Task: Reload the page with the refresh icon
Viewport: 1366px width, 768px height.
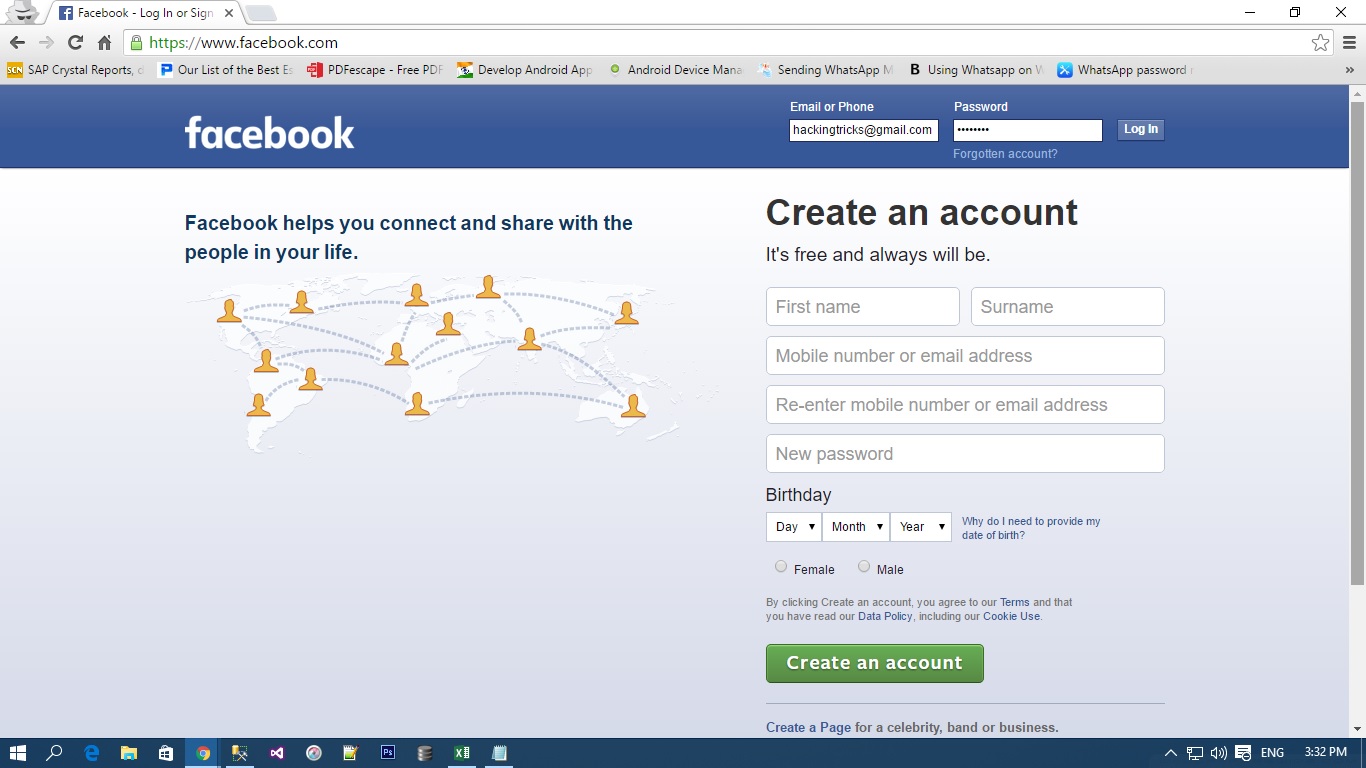Action: [75, 43]
